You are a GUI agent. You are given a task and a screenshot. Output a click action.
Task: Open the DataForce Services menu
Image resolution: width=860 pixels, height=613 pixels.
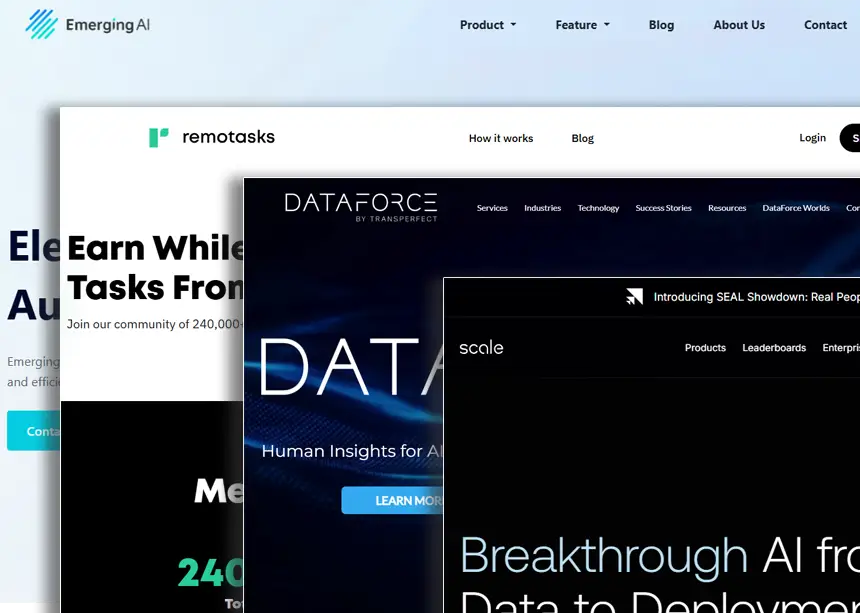(492, 208)
